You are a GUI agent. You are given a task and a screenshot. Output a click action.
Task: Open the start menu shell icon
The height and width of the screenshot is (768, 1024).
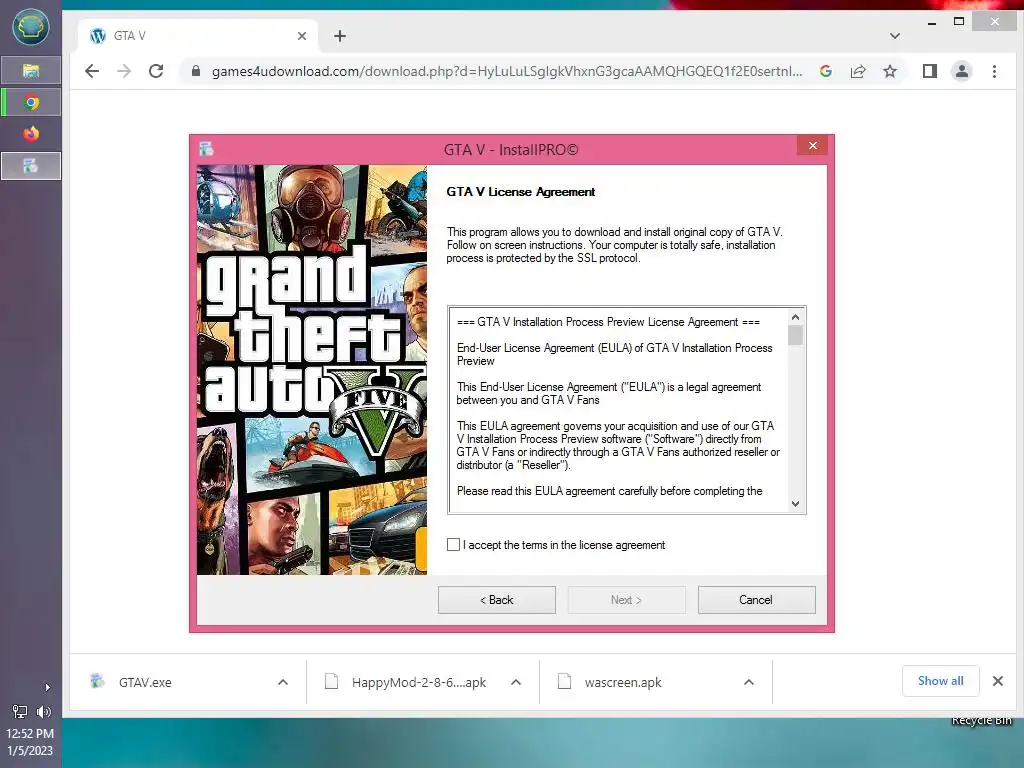[x=31, y=27]
